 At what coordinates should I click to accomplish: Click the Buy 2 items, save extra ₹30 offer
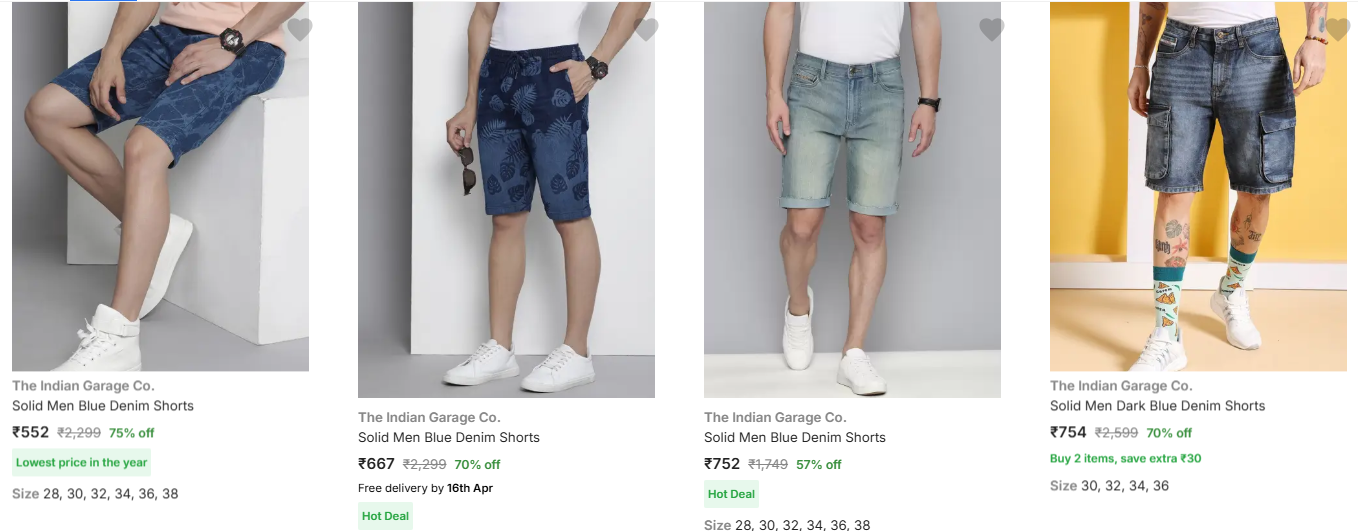pos(1126,459)
